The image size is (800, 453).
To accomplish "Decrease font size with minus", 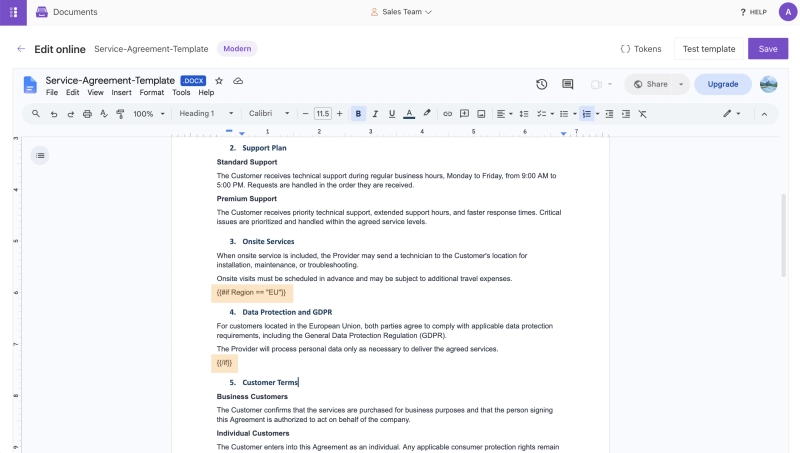I will pos(305,114).
